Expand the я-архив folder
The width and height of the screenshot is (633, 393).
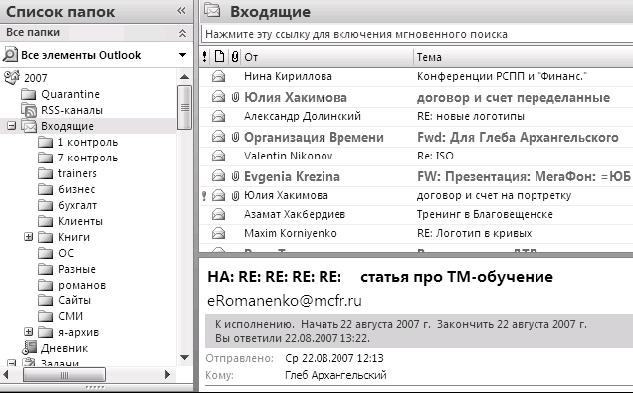click(x=28, y=332)
